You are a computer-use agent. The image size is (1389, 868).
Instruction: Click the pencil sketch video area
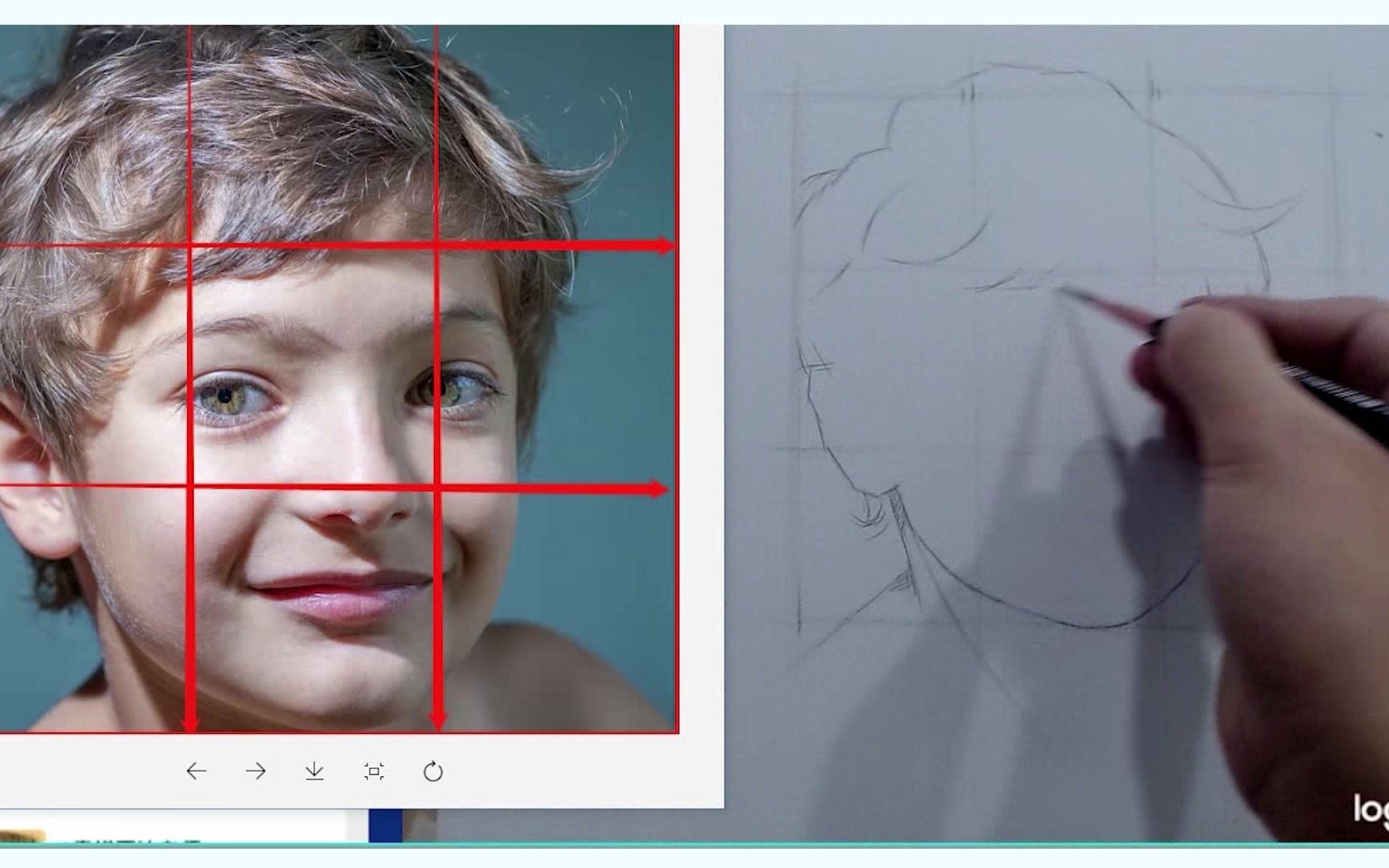click(1056, 434)
